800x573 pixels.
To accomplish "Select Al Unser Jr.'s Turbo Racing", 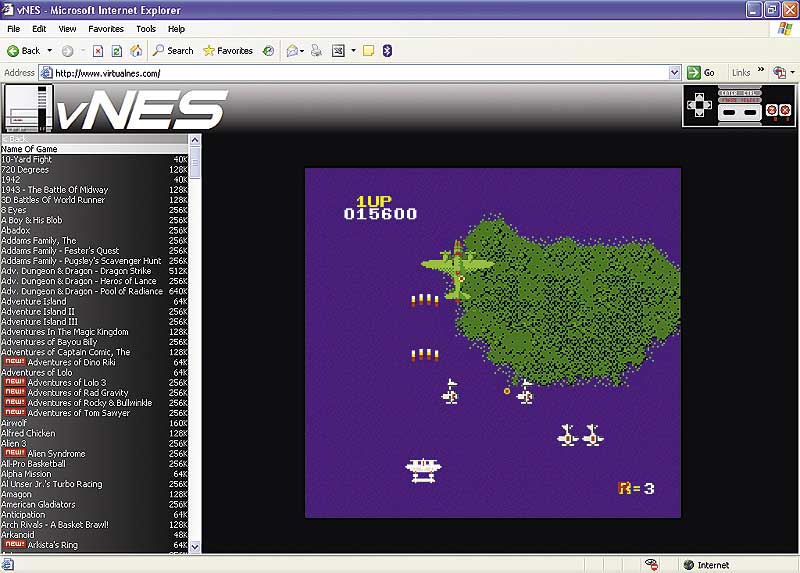I will click(x=94, y=484).
